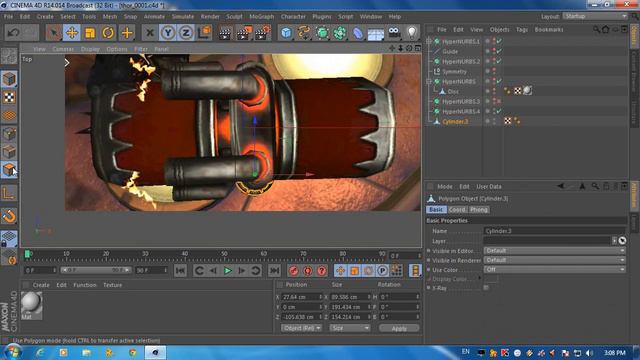
Task: Toggle the X-Ray checkbox
Action: point(486,288)
